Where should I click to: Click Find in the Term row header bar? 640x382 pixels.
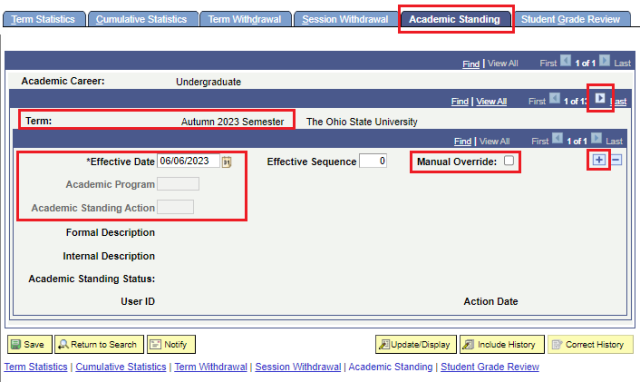pos(460,101)
